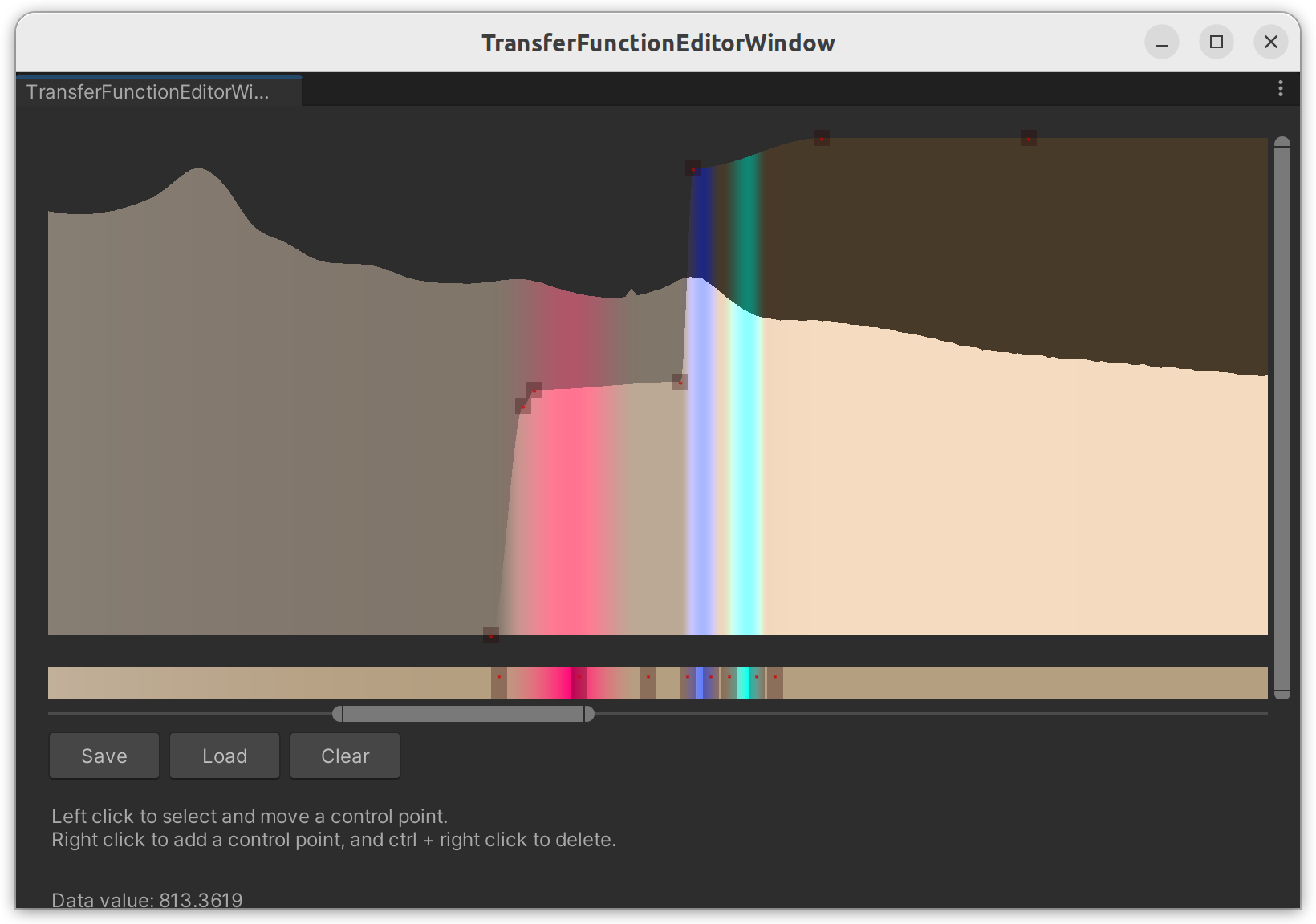Click the horizontal zoom slider thumb

tap(464, 714)
